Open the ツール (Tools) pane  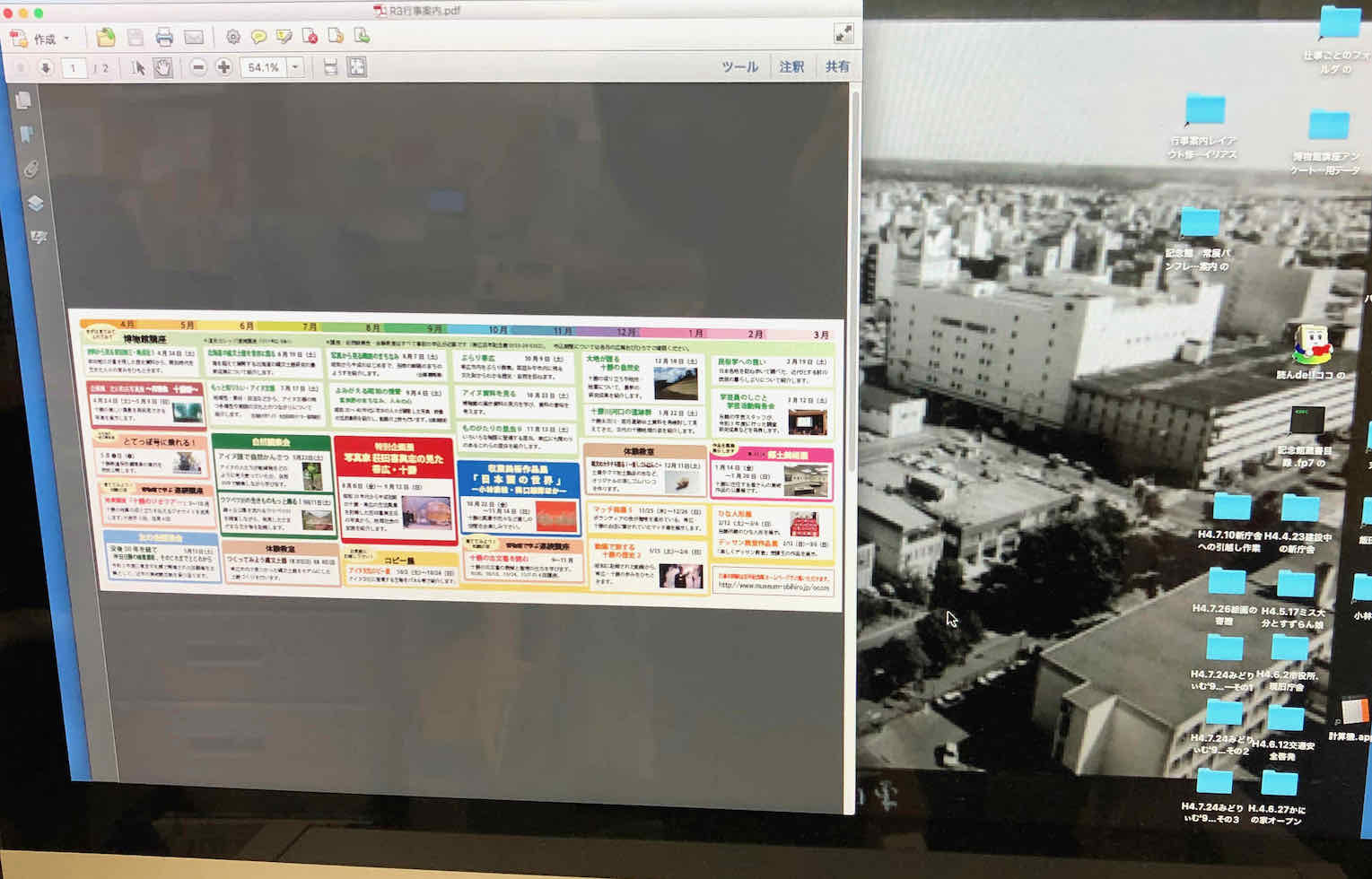(x=740, y=66)
